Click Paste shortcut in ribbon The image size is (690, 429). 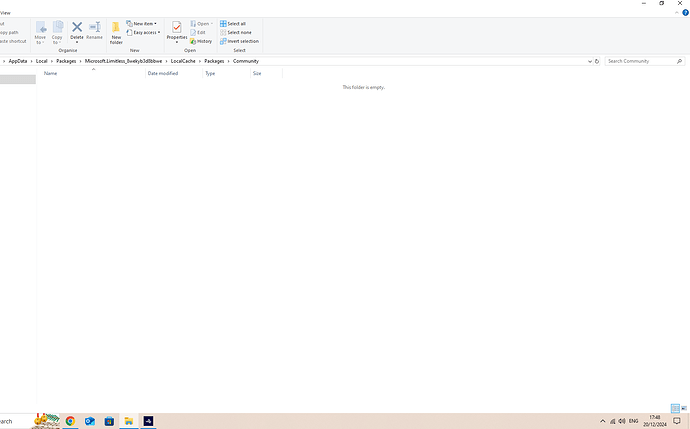pos(13,41)
